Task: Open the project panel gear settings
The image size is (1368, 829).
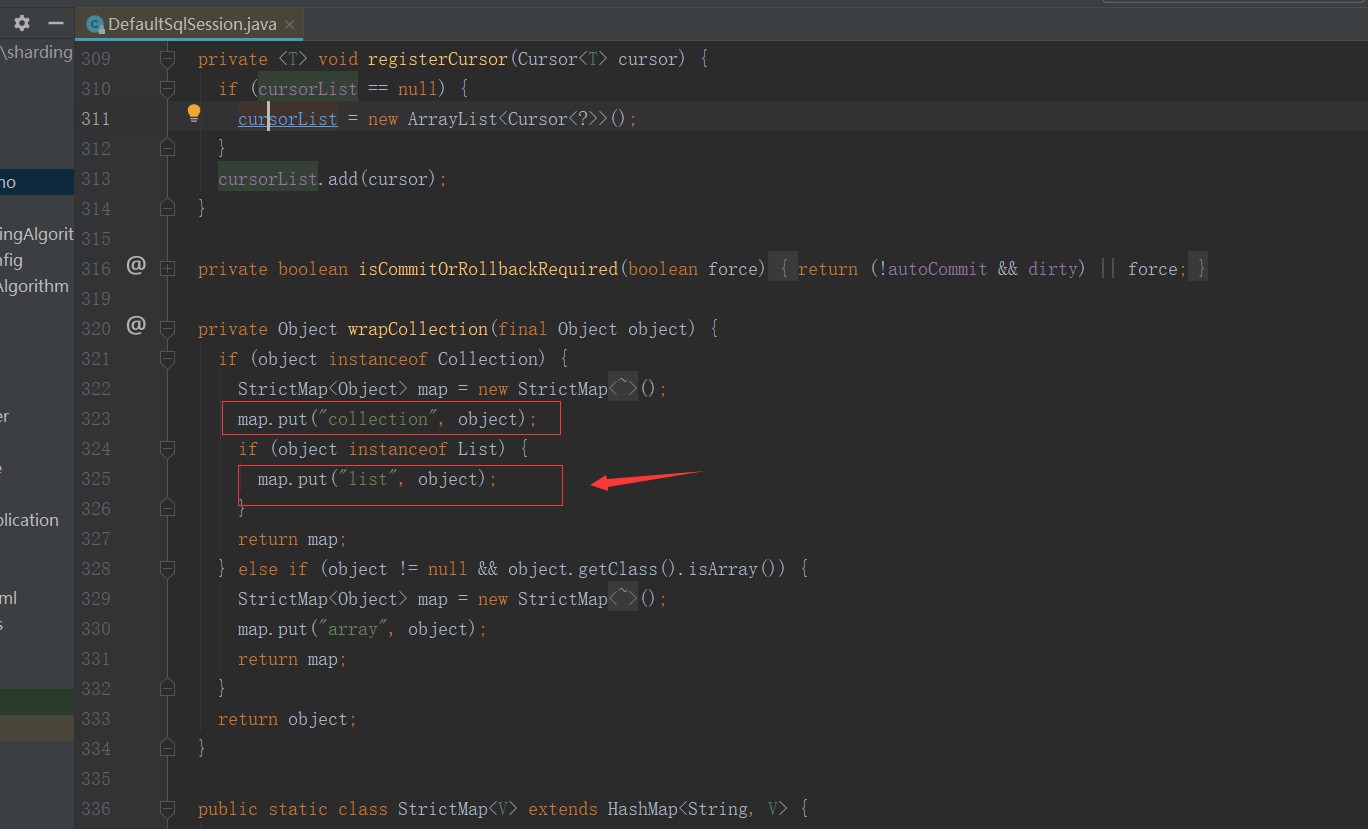Action: 22,23
